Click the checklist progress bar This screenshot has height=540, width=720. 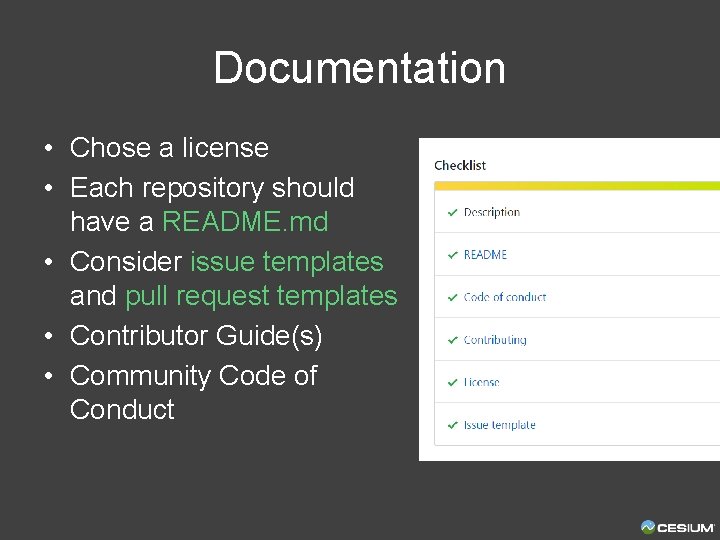[577, 186]
